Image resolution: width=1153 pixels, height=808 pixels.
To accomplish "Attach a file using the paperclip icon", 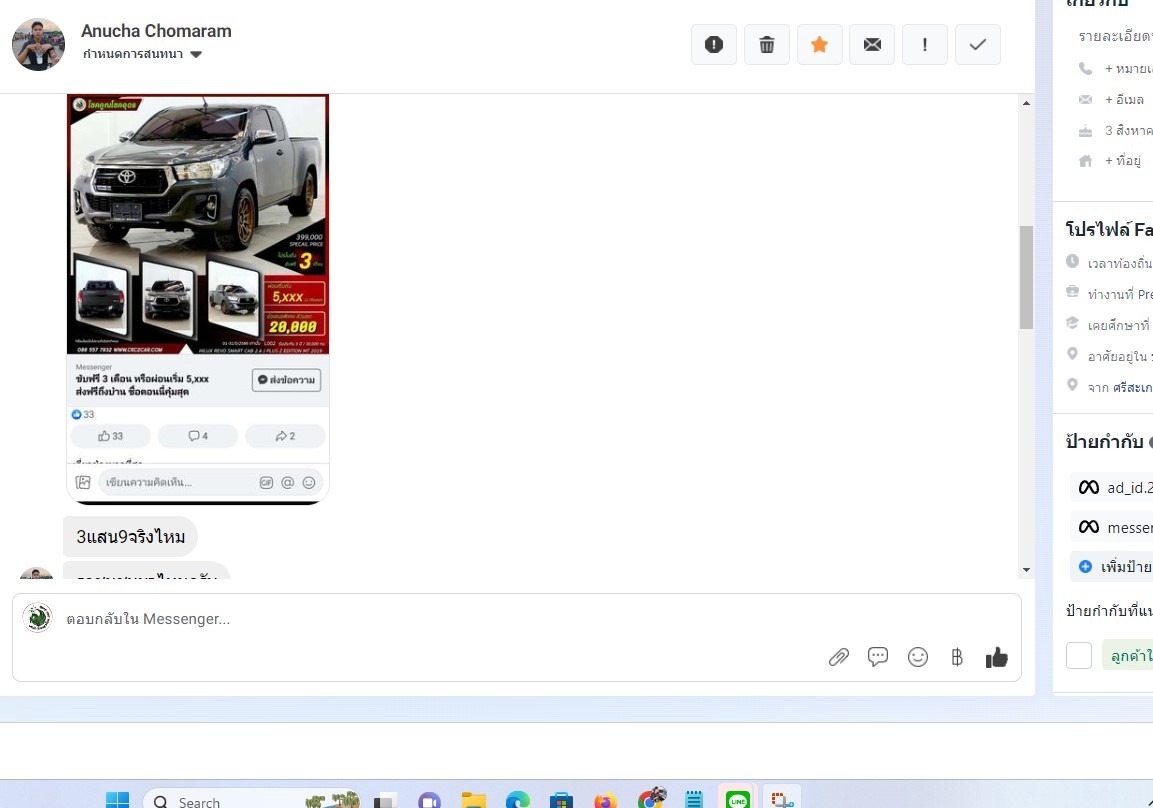I will tap(838, 657).
